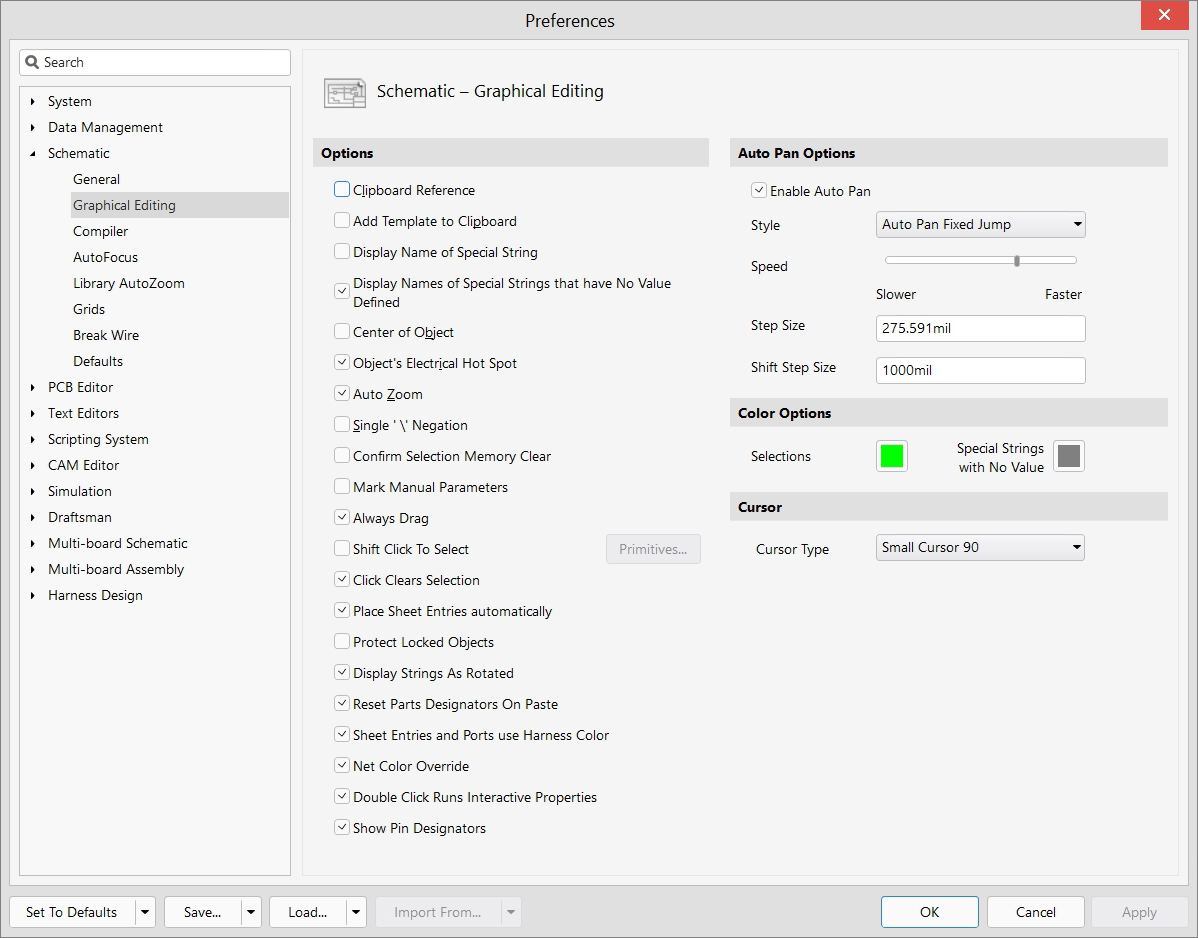The image size is (1198, 938).
Task: Expand CAM Editor node
Action: coord(32,465)
